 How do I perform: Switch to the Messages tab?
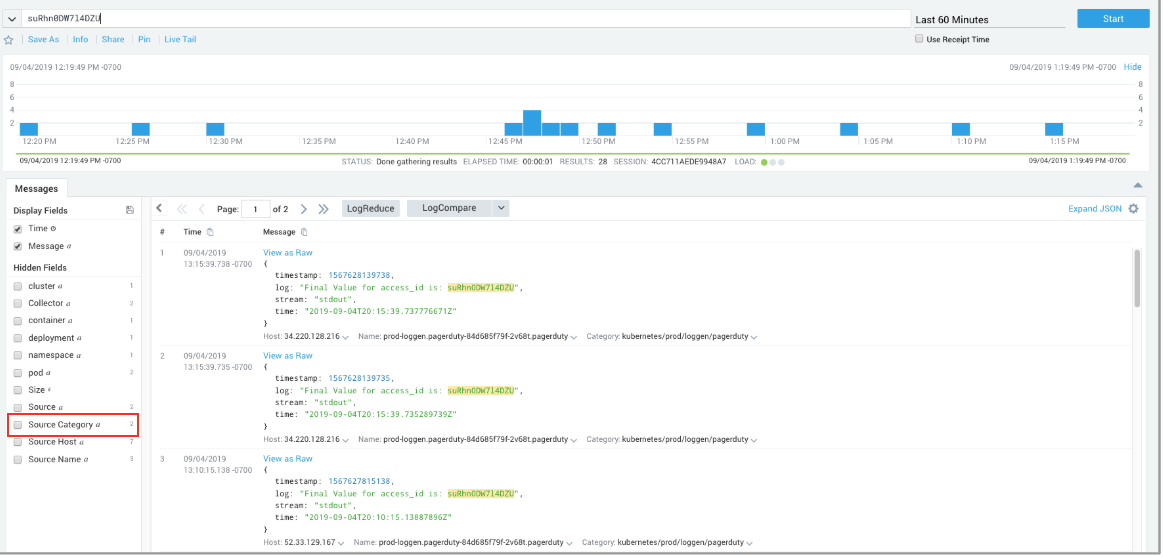tap(36, 188)
